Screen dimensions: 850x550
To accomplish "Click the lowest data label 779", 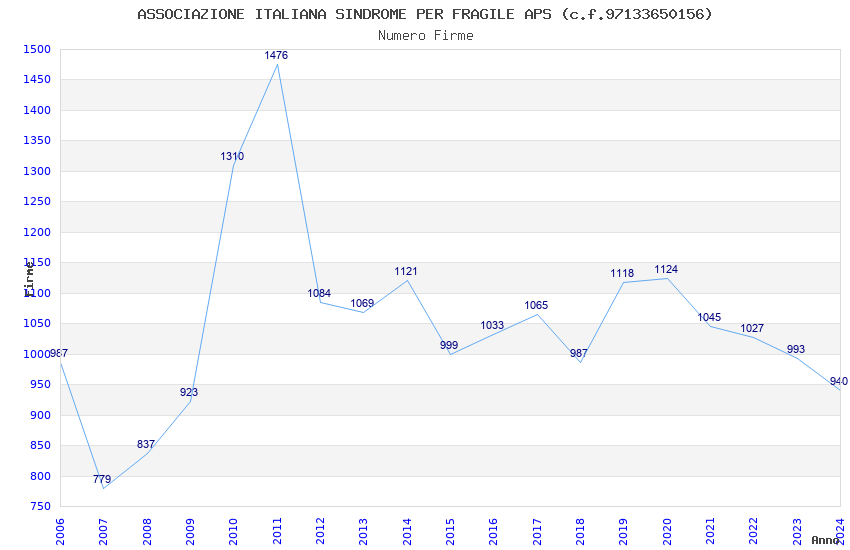I will tap(102, 479).
